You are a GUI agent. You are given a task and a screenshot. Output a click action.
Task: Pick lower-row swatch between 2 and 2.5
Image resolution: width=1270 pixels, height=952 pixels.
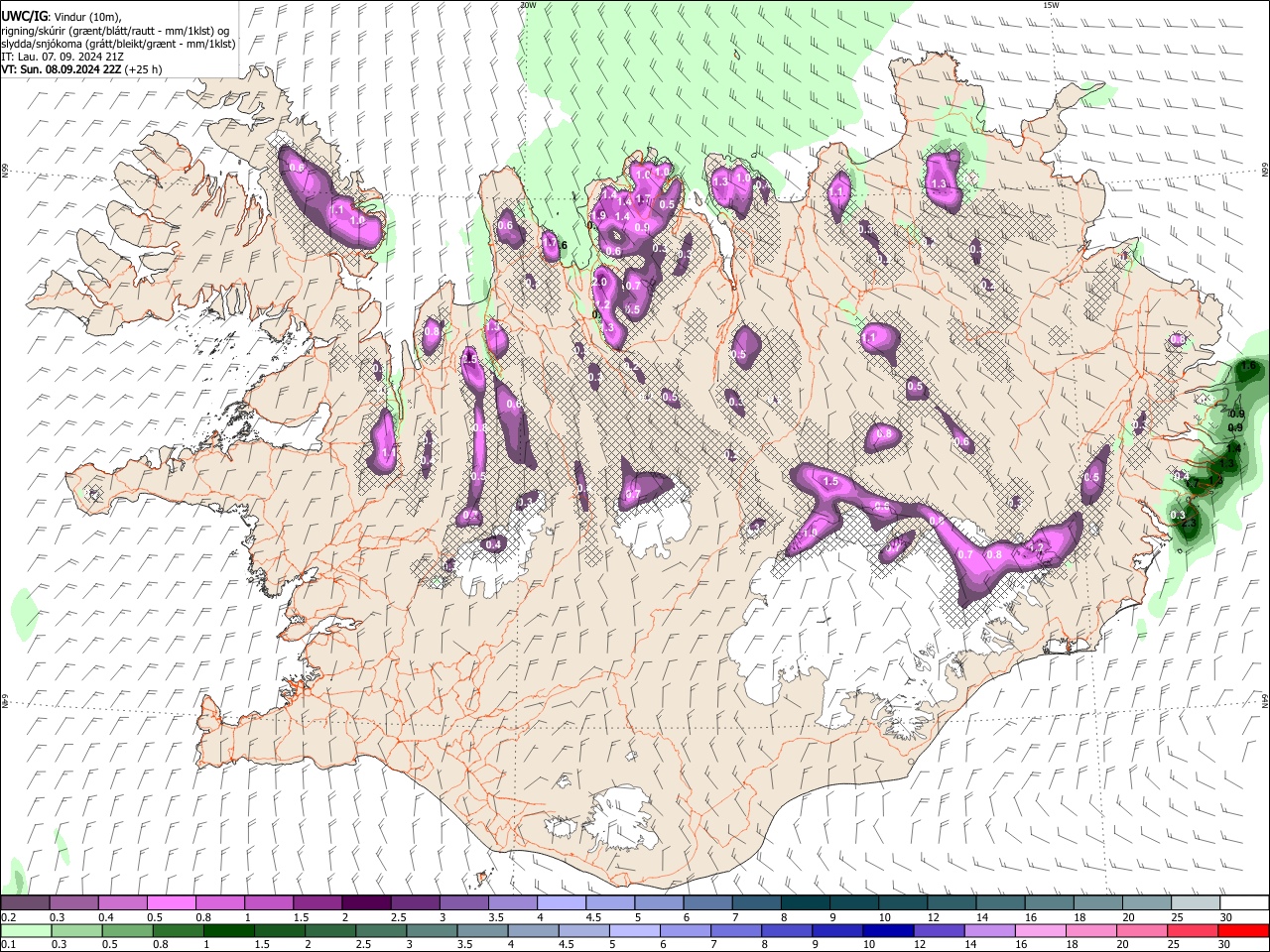(330, 930)
